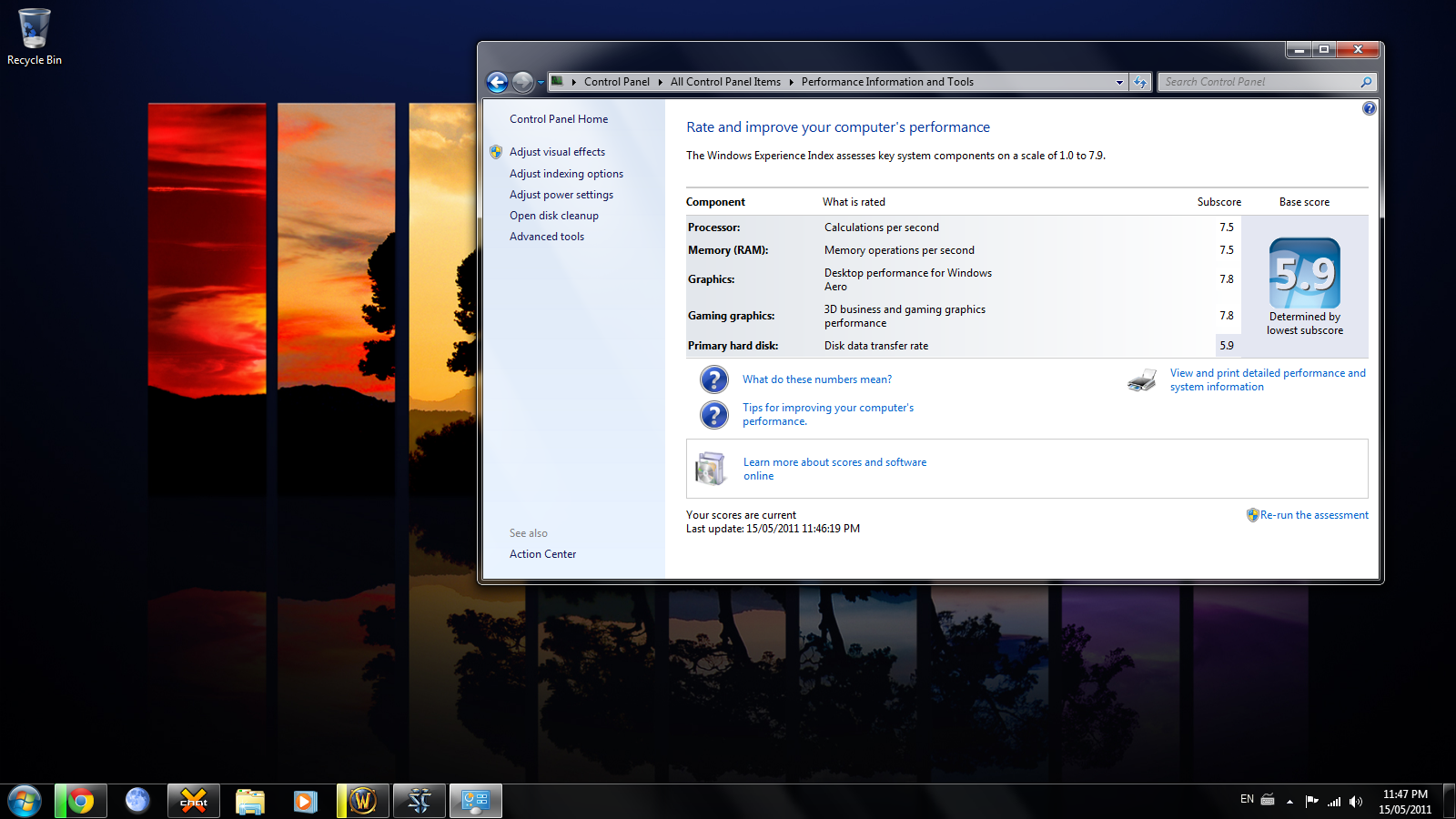Select the All Control Panel Items breadcrumb
Viewport: 1456px width, 819px height.
click(x=725, y=82)
